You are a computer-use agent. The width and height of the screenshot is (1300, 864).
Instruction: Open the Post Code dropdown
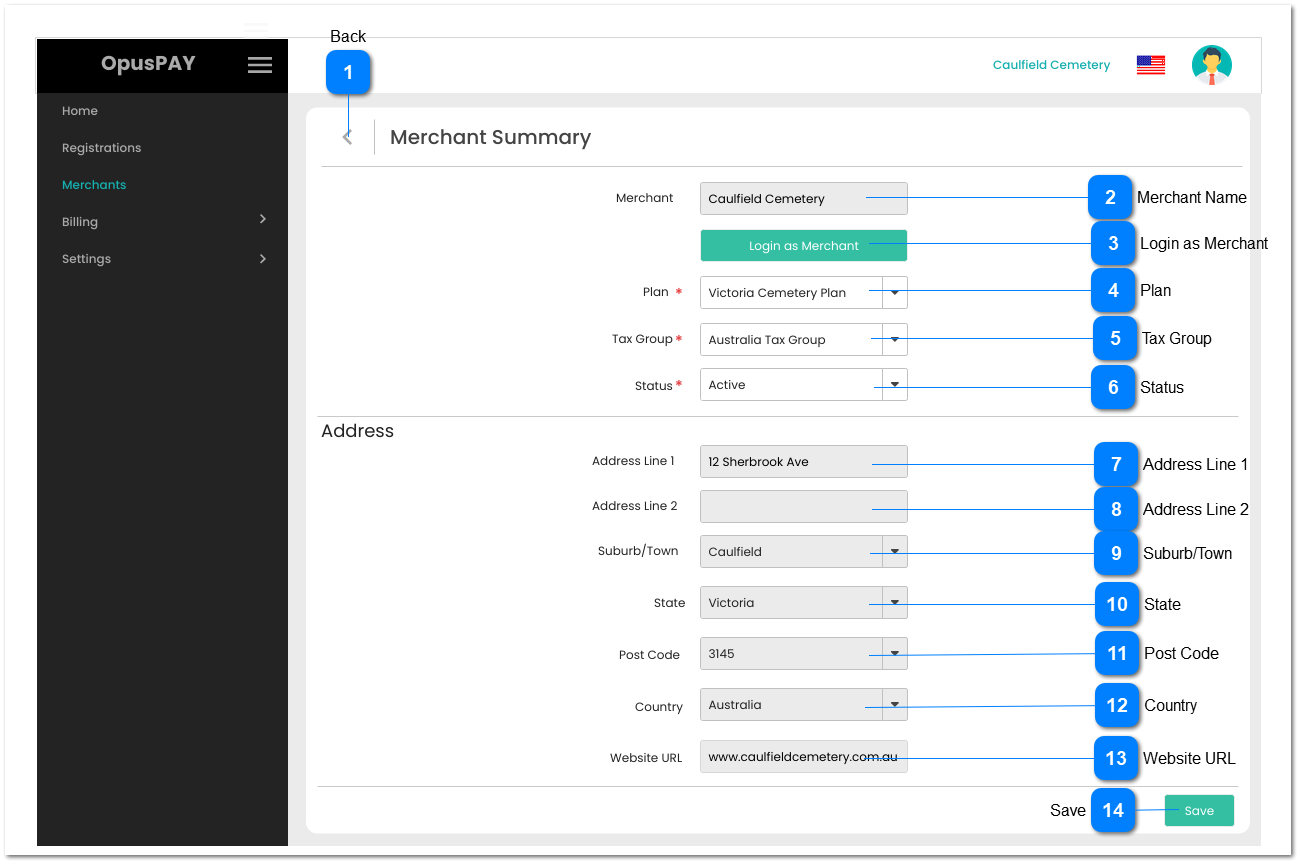tap(894, 654)
